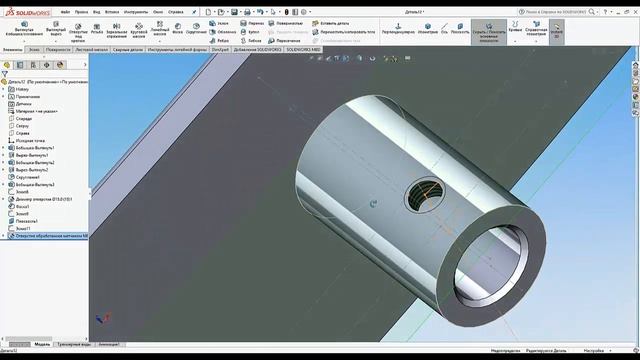Select the Dome tool
Screen dimensions: 640x360
click(x=250, y=32)
